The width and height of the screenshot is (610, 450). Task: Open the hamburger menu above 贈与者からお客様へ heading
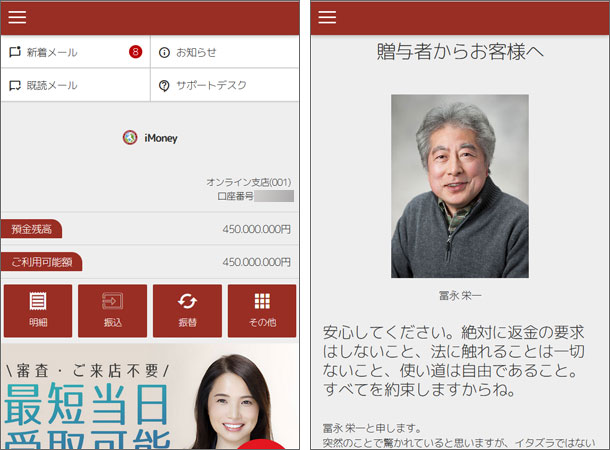point(327,17)
